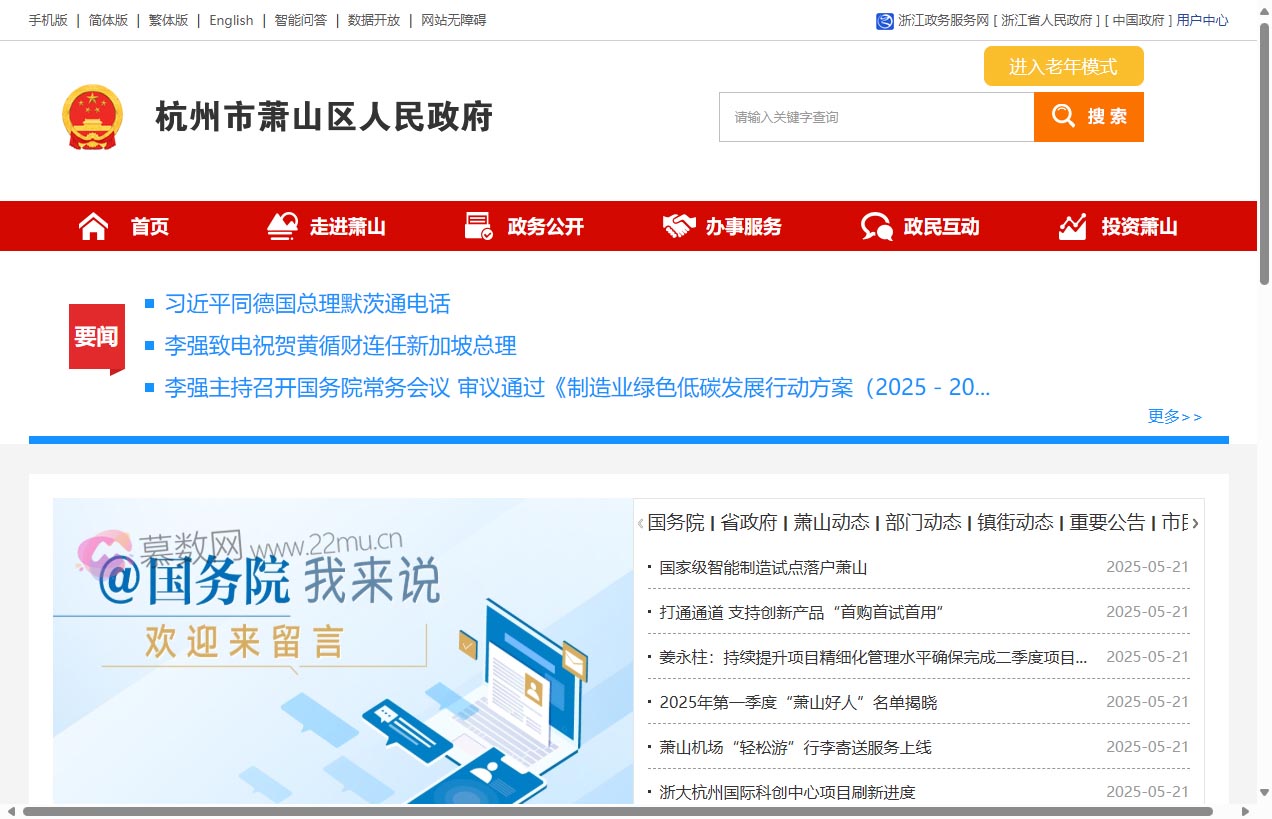Click the magnifier icon in the search button
Image resolution: width=1272 pixels, height=819 pixels.
click(1063, 116)
